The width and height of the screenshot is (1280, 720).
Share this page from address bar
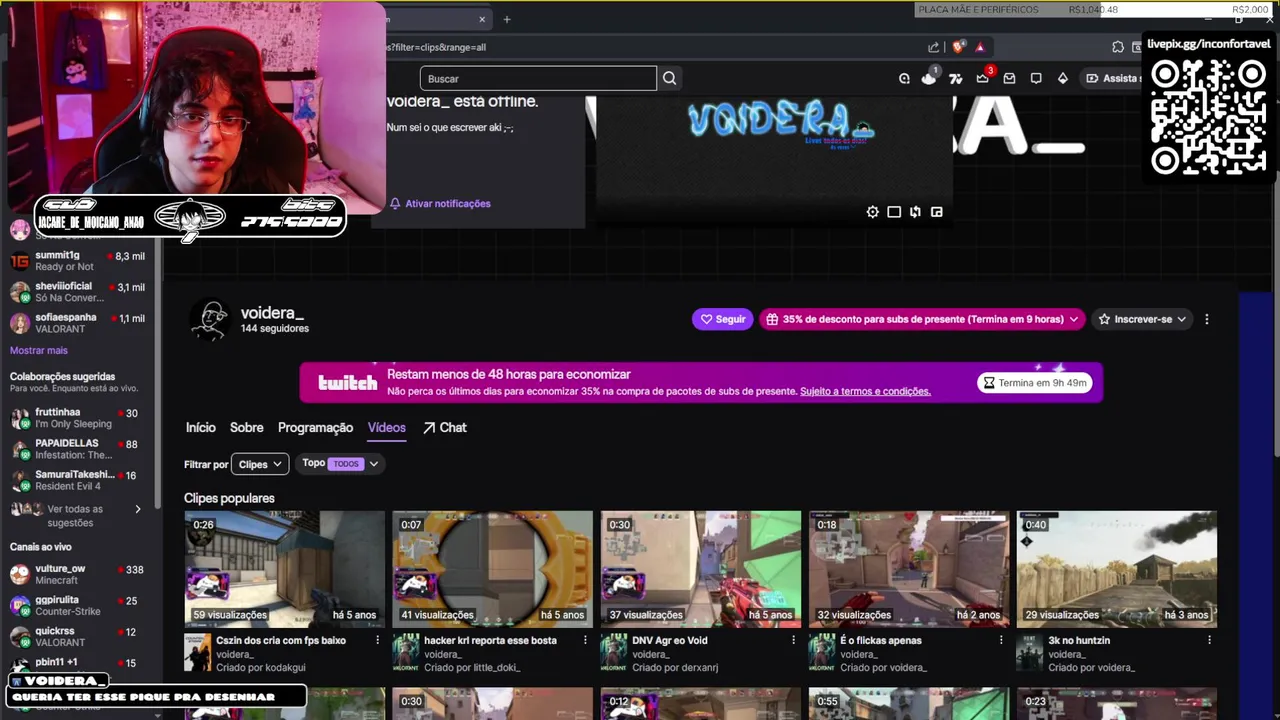click(933, 47)
